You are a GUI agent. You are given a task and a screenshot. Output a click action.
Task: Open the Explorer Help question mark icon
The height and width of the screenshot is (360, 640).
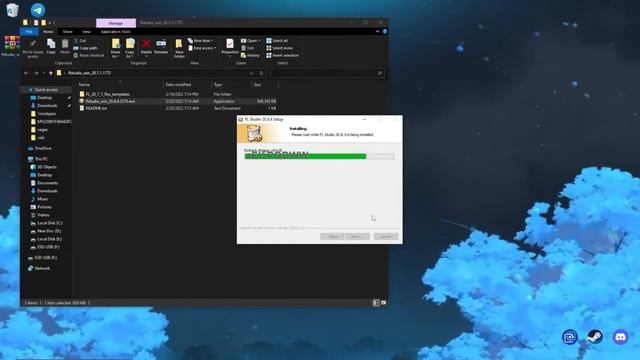point(384,31)
